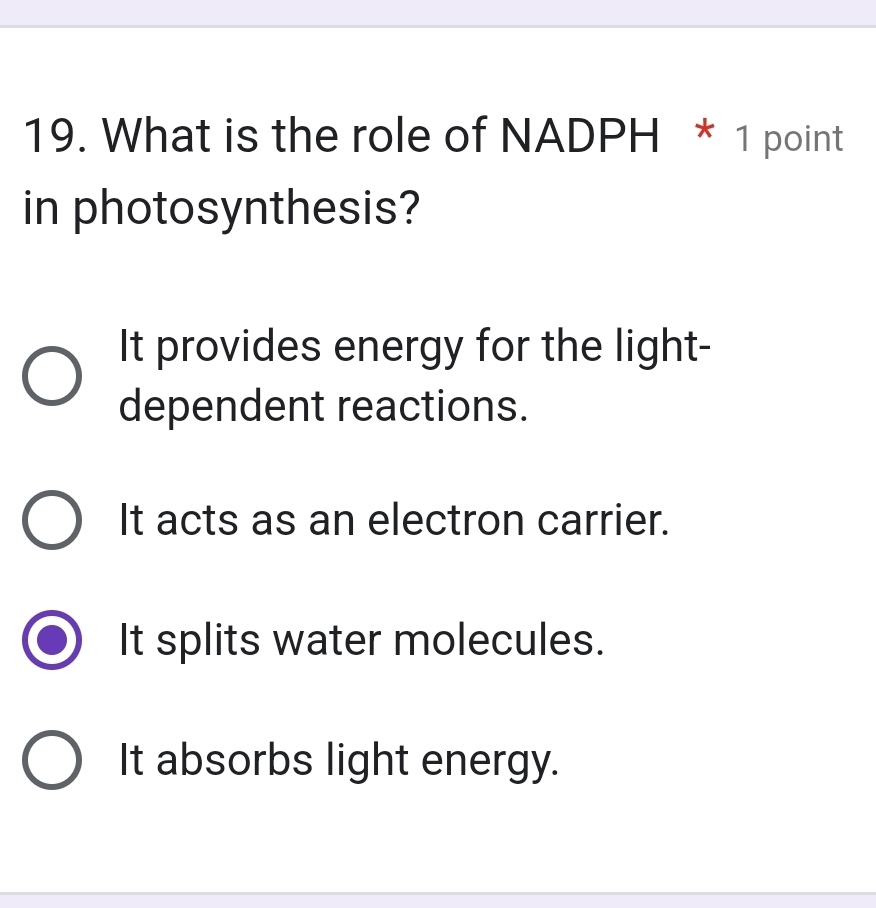Click the 'It splits water molecules.' answer text

tap(361, 640)
